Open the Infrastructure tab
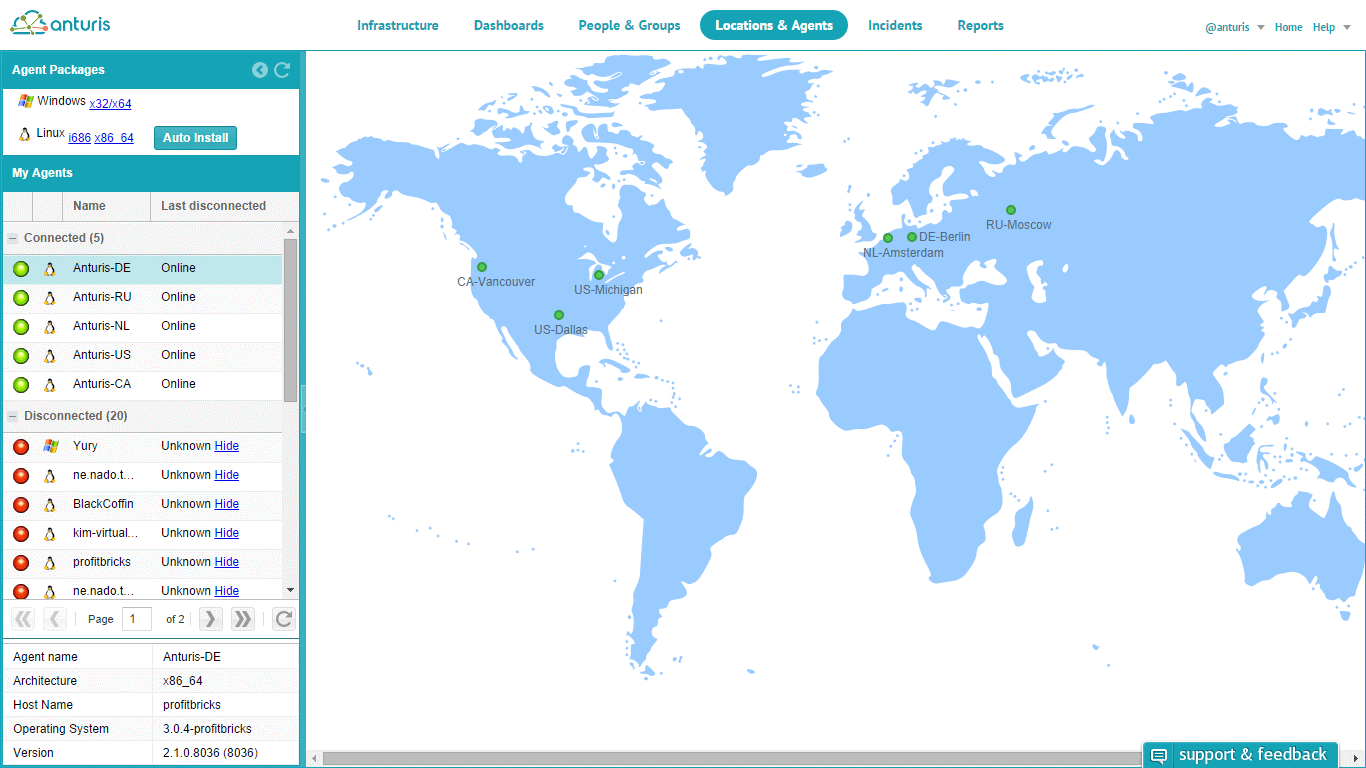This screenshot has height=768, width=1366. coord(398,26)
